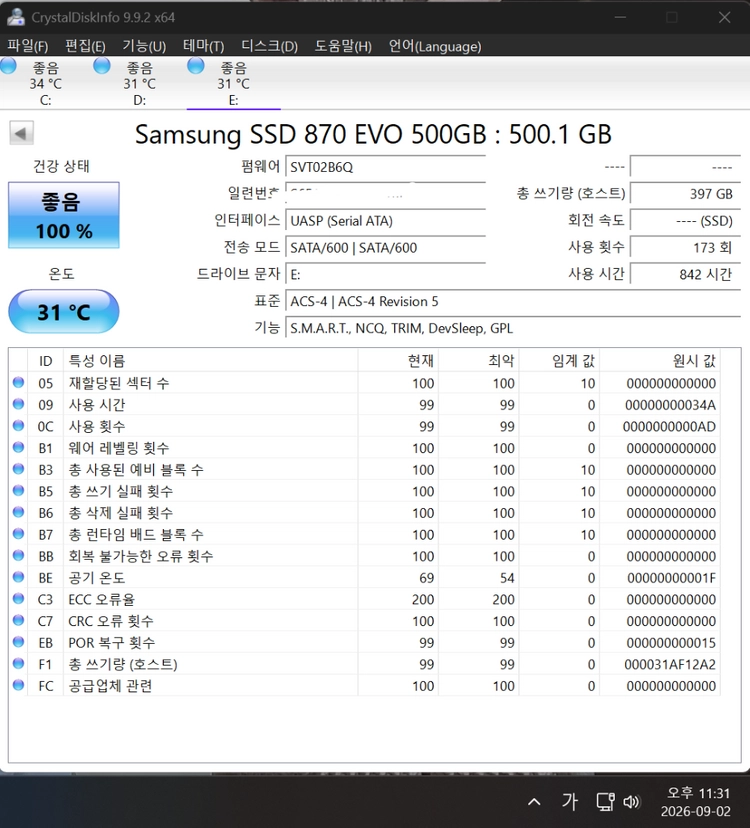This screenshot has width=750, height=828.
Task: Select the 웨어 레벨링 횟수 row name
Action: [119, 448]
